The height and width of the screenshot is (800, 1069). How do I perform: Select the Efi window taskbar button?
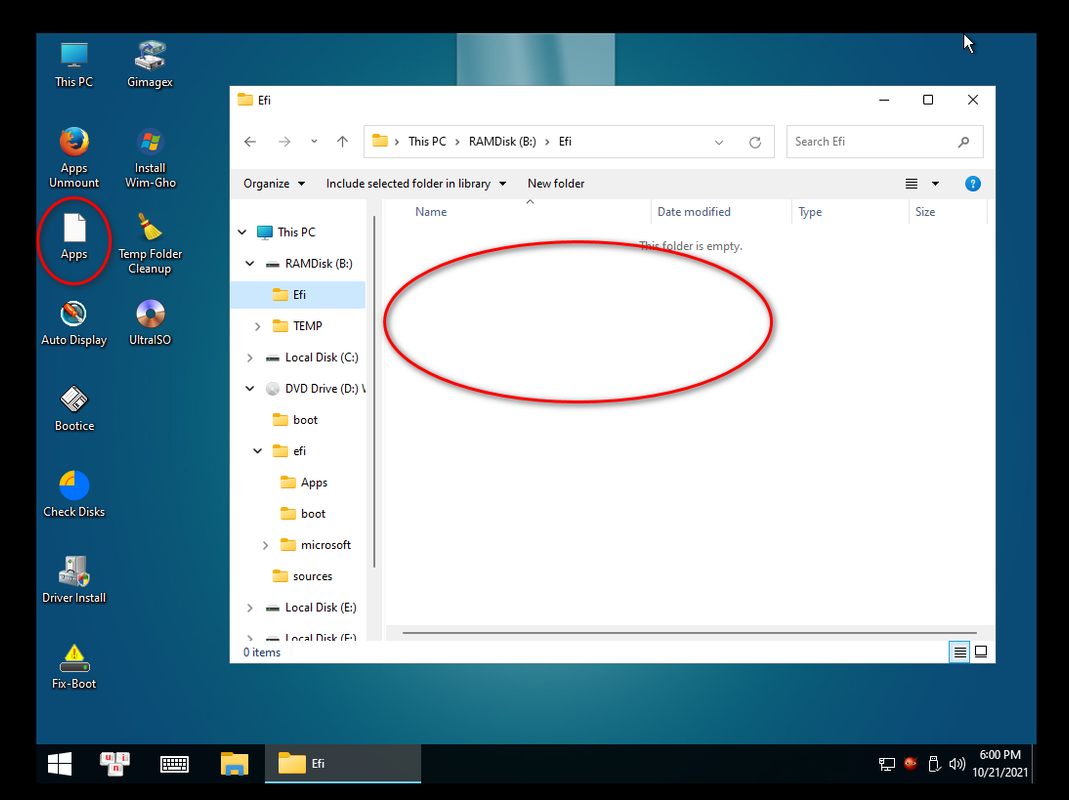pyautogui.click(x=343, y=764)
